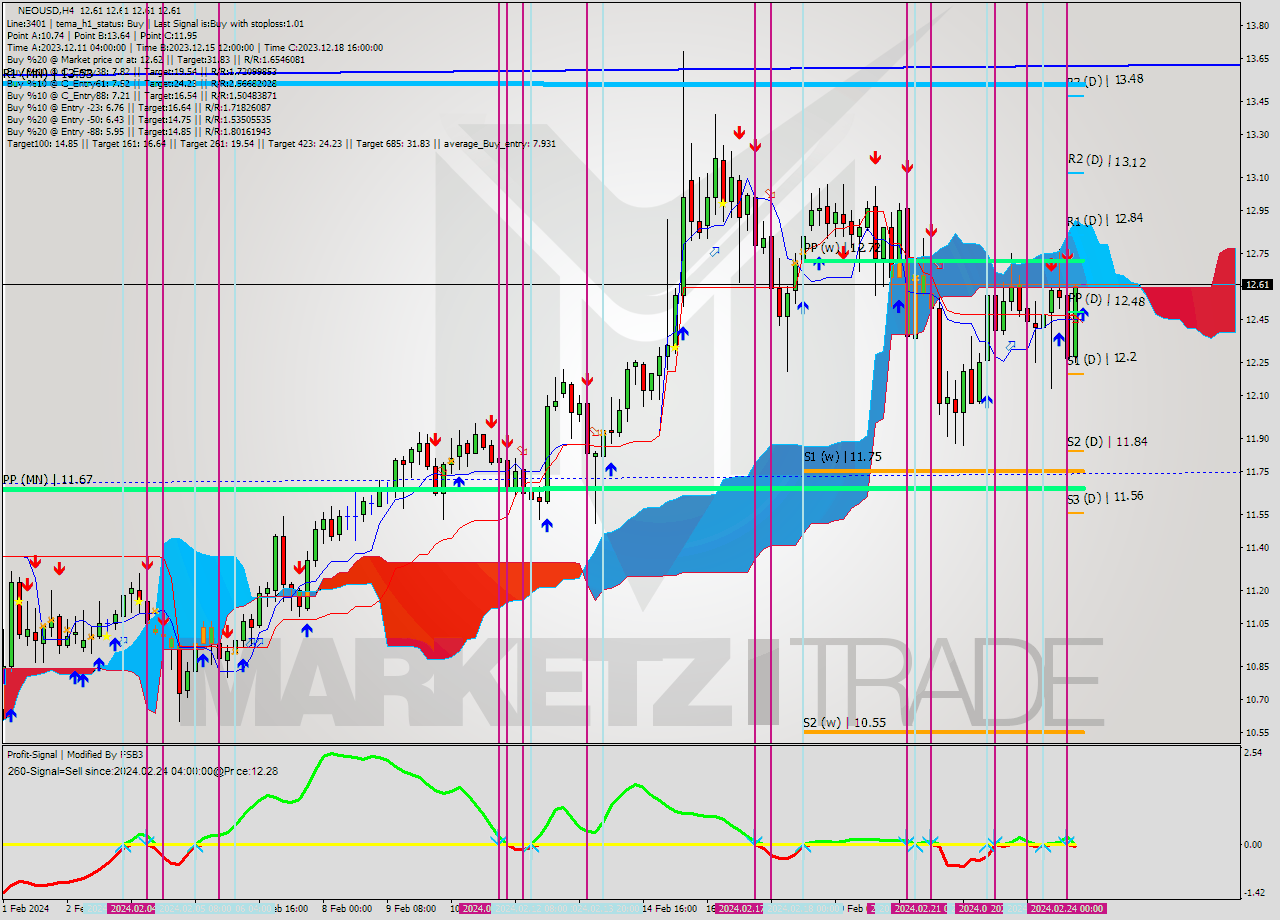Click the 2.54 indicator scale value
This screenshot has width=1280, height=920.
(1254, 752)
